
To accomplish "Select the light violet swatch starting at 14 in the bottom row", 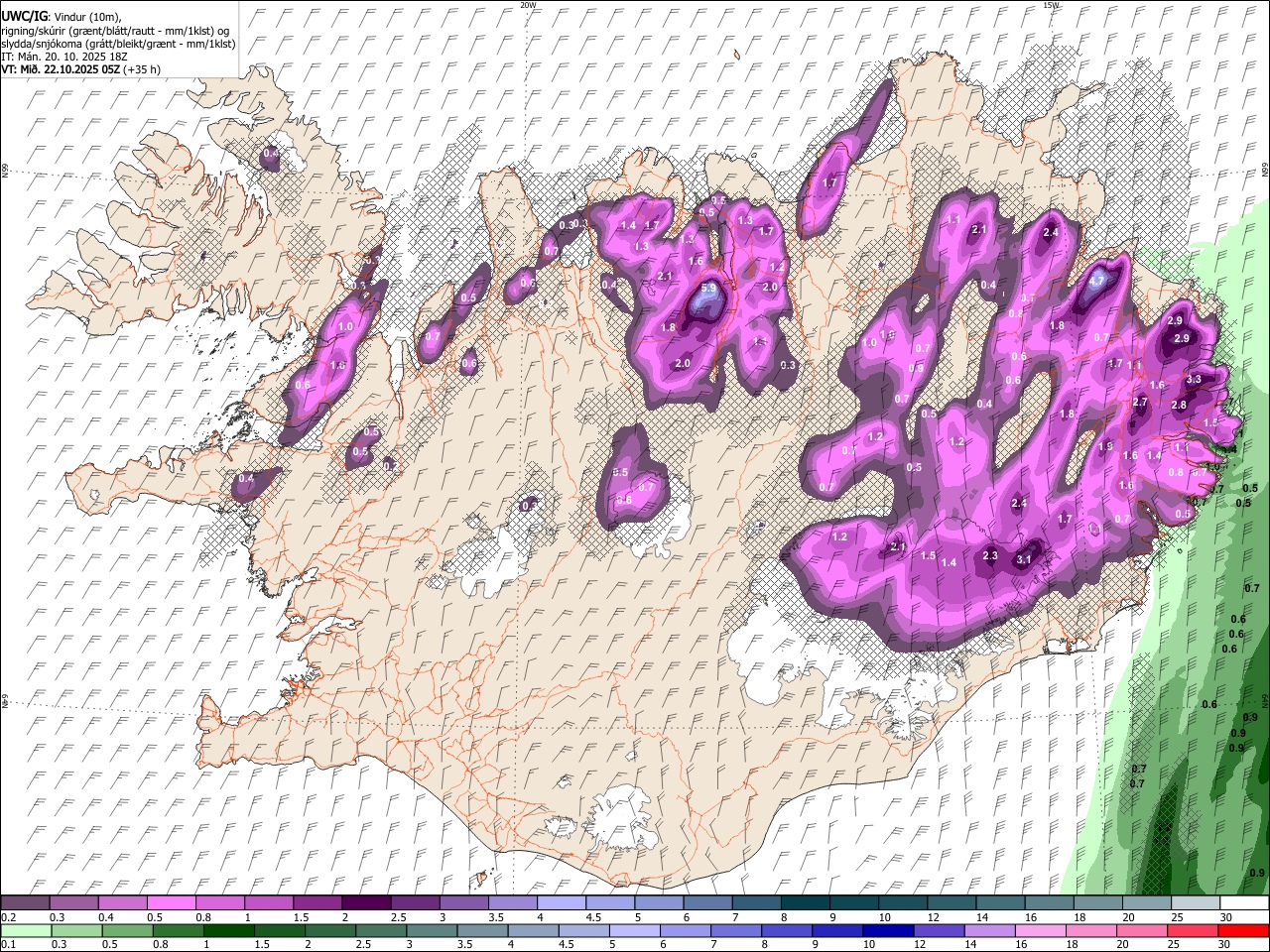I will click(x=988, y=931).
